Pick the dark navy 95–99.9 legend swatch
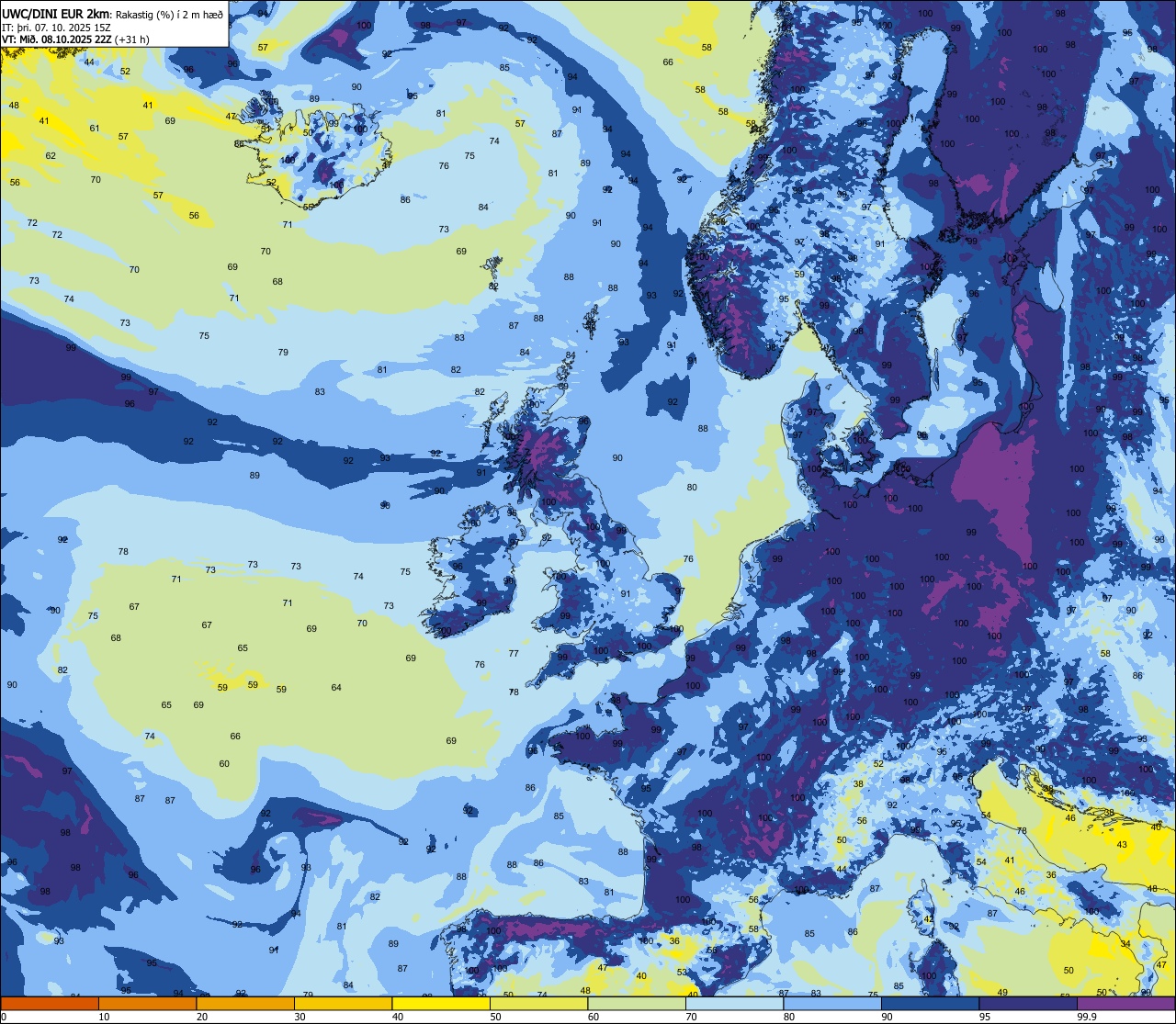Image resolution: width=1176 pixels, height=1024 pixels. coord(1028,1004)
